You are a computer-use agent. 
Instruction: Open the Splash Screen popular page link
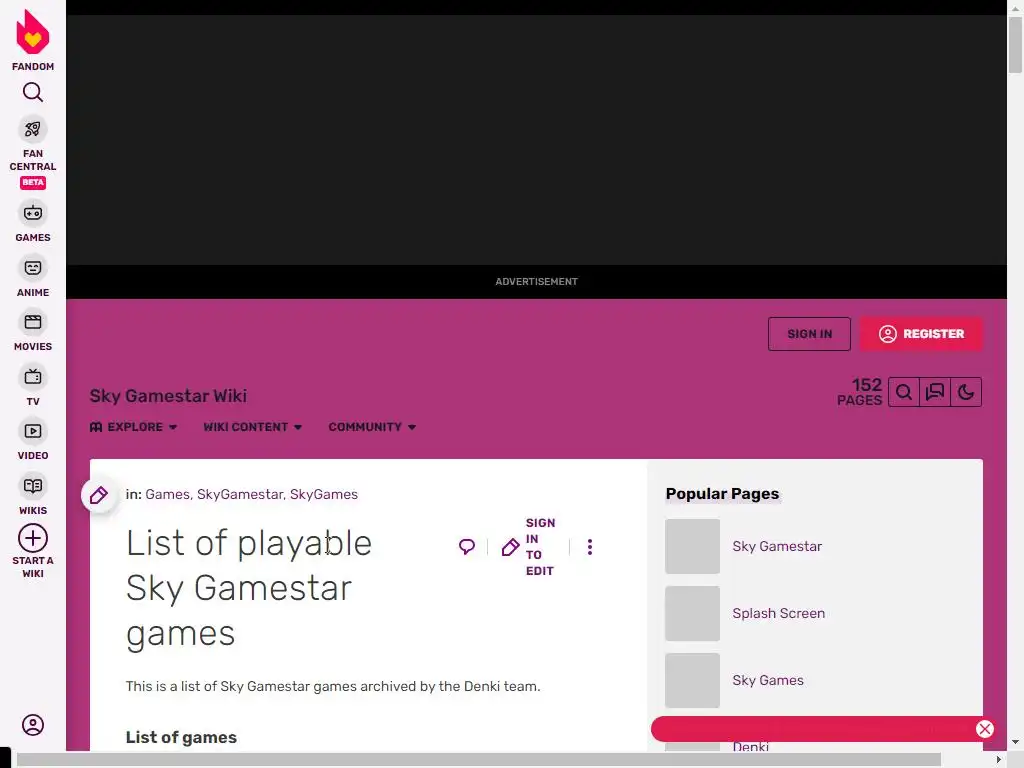click(778, 613)
